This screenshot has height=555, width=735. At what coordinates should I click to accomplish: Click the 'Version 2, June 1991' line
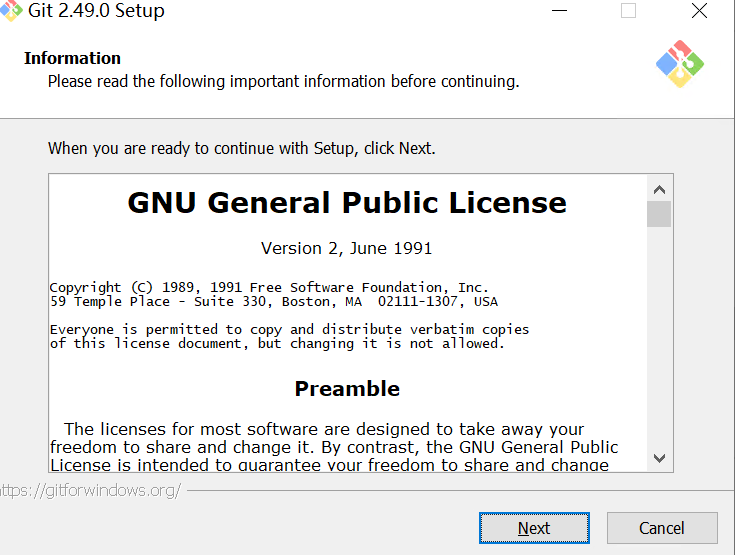[346, 248]
